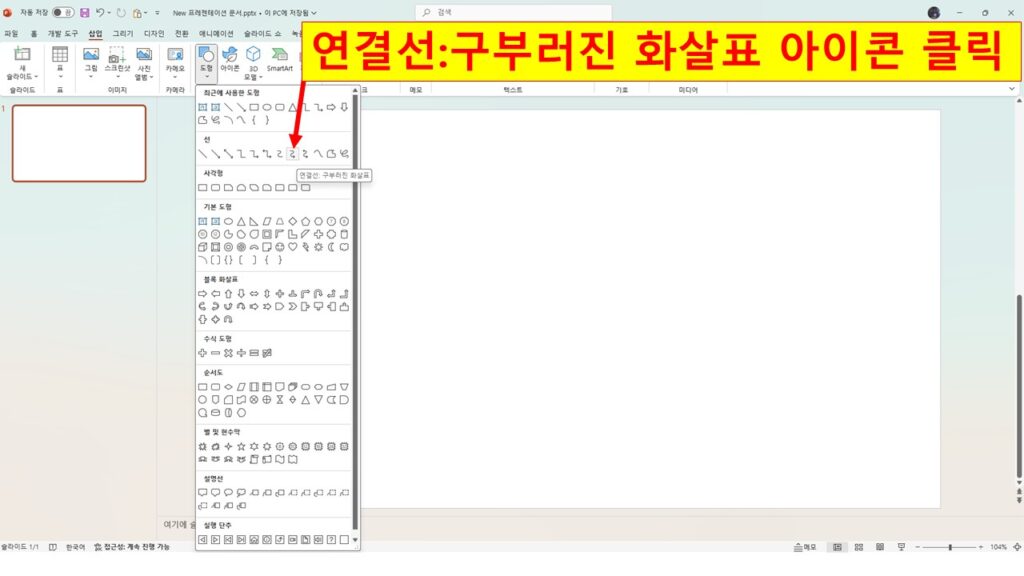Viewport: 1024px width, 576px height.
Task: Select the isosceles triangle in 기본 도형
Action: coord(241,221)
